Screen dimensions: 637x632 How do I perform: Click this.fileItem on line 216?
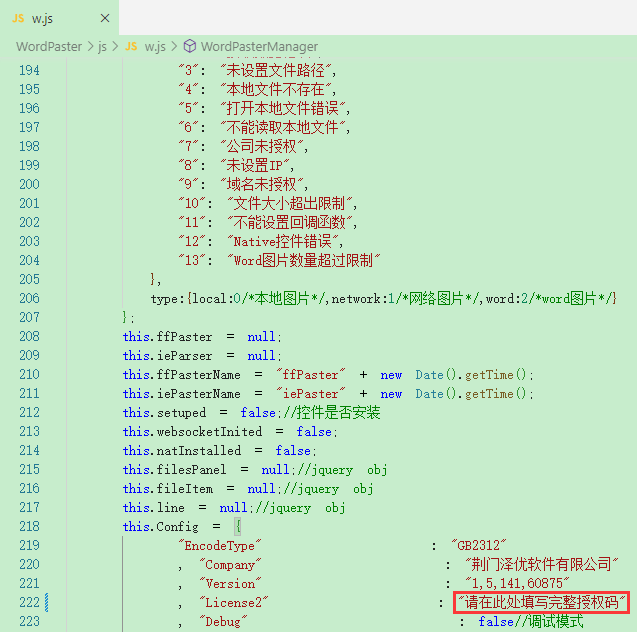pos(167,489)
